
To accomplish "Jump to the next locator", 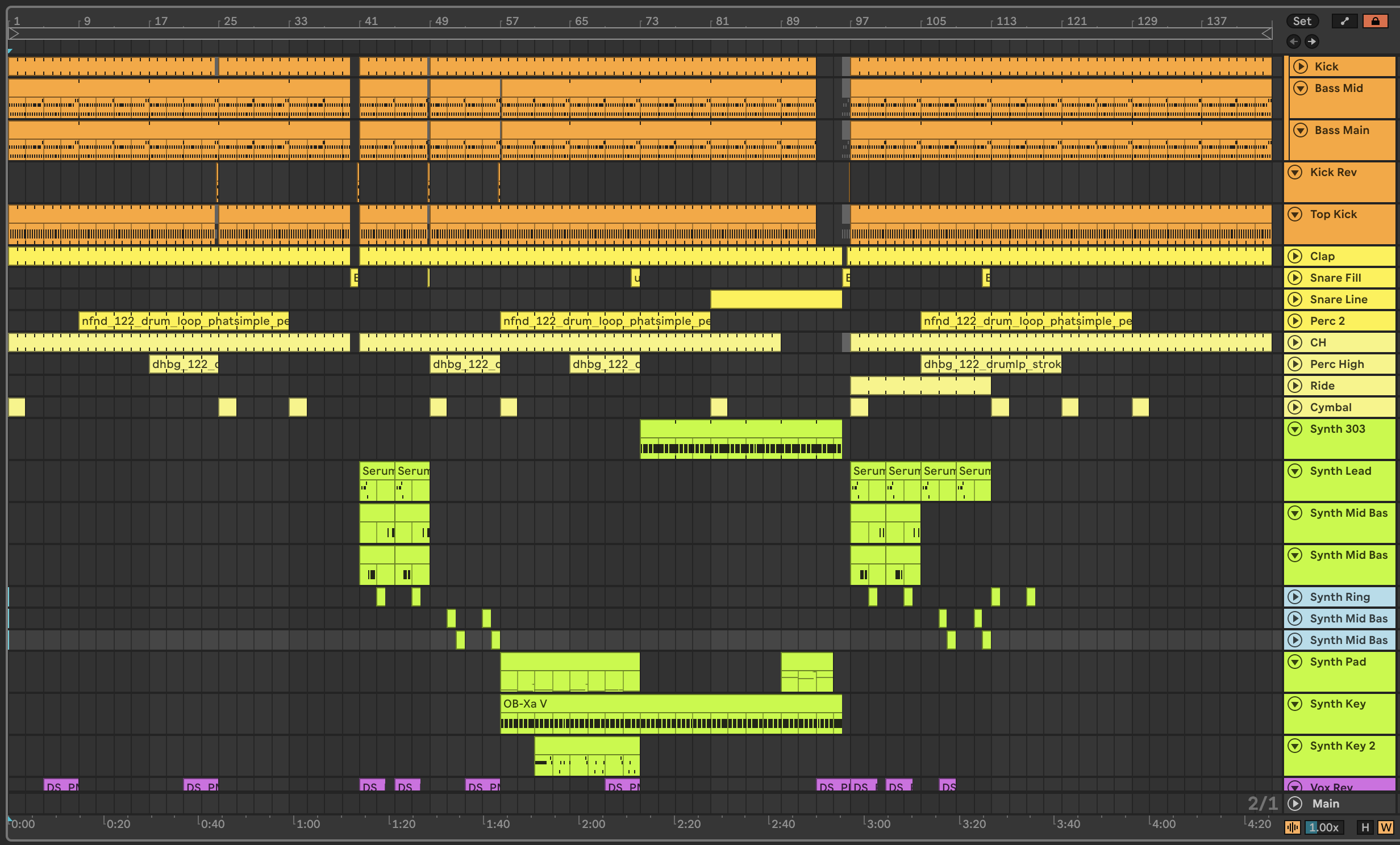I will (1311, 41).
